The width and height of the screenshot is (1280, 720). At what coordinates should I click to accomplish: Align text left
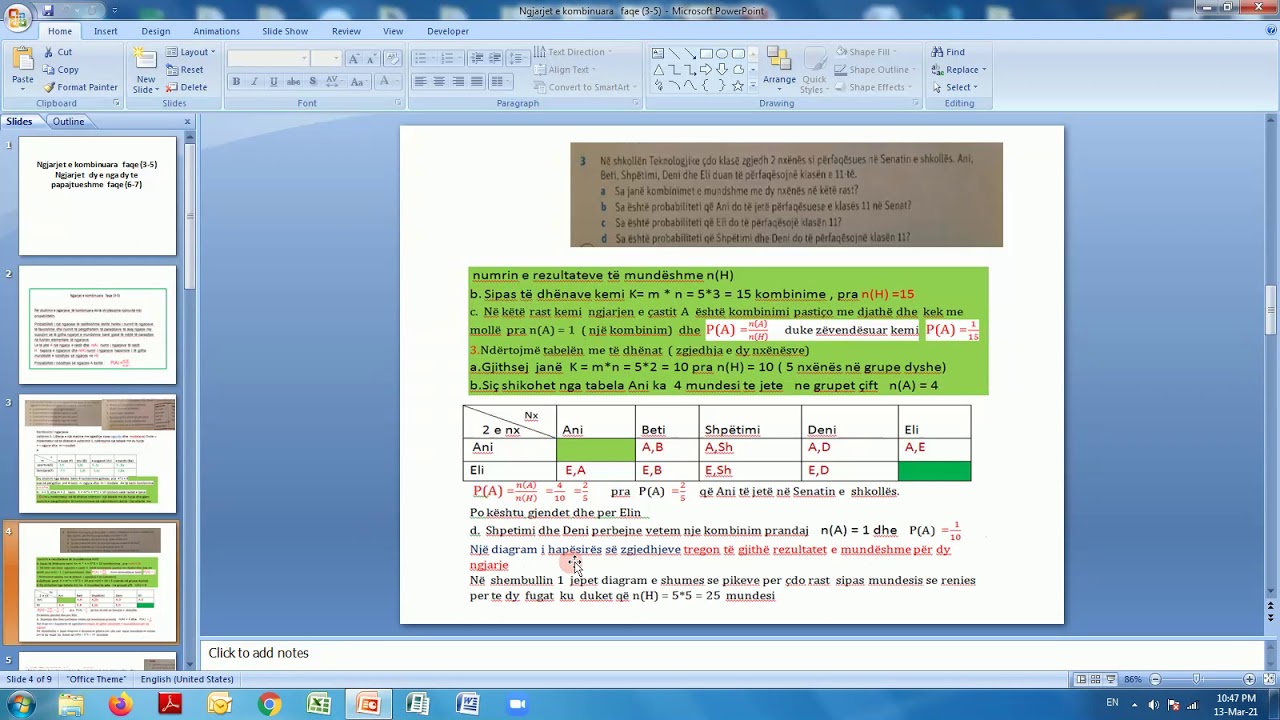click(x=421, y=82)
